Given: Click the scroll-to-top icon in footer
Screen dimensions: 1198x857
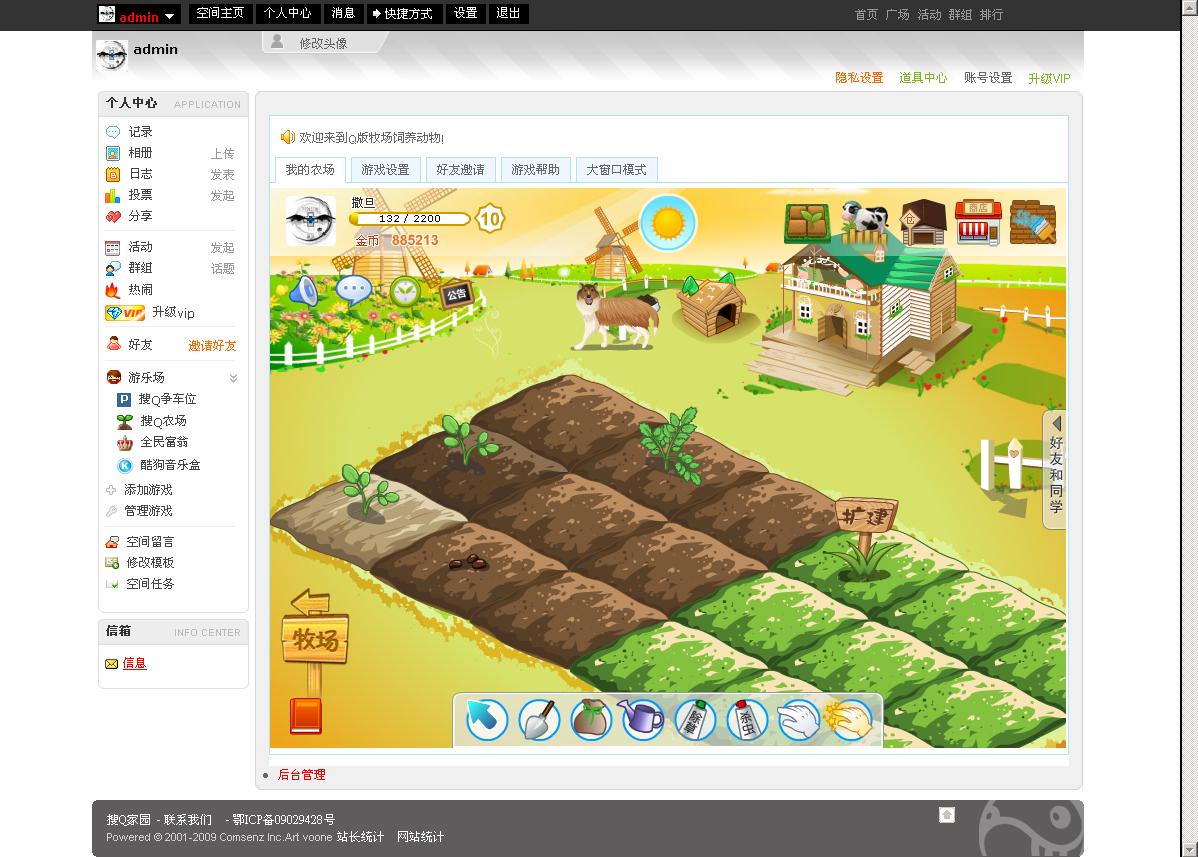Looking at the screenshot, I should pyautogui.click(x=947, y=815).
